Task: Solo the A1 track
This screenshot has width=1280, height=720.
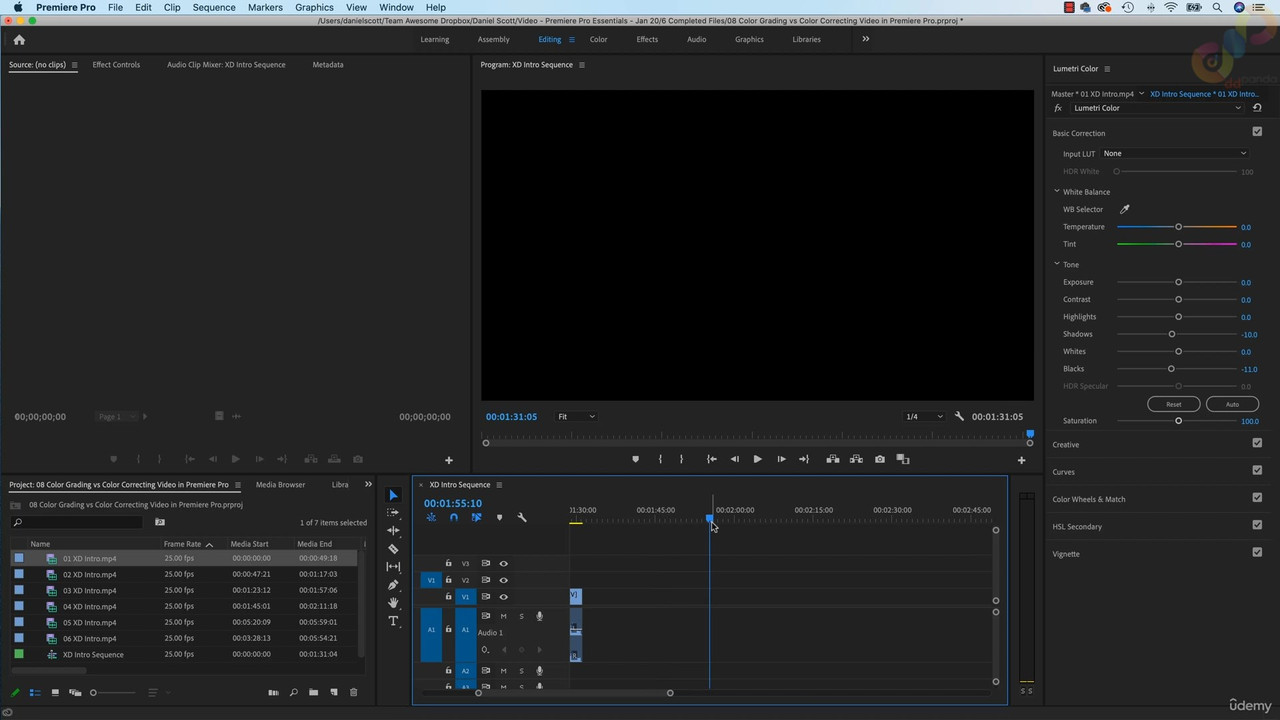Action: point(521,616)
